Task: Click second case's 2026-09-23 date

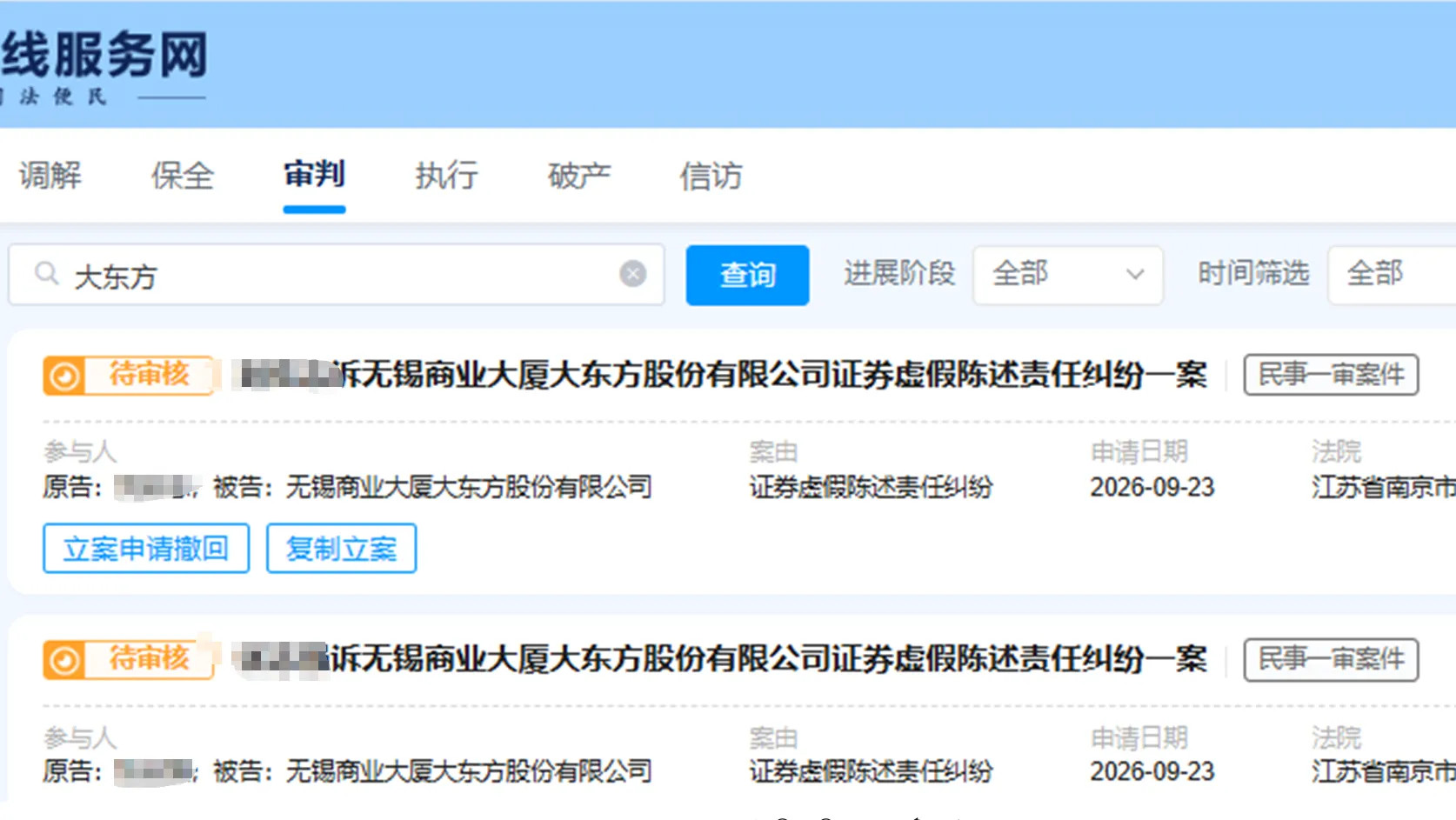Action: 1152,771
